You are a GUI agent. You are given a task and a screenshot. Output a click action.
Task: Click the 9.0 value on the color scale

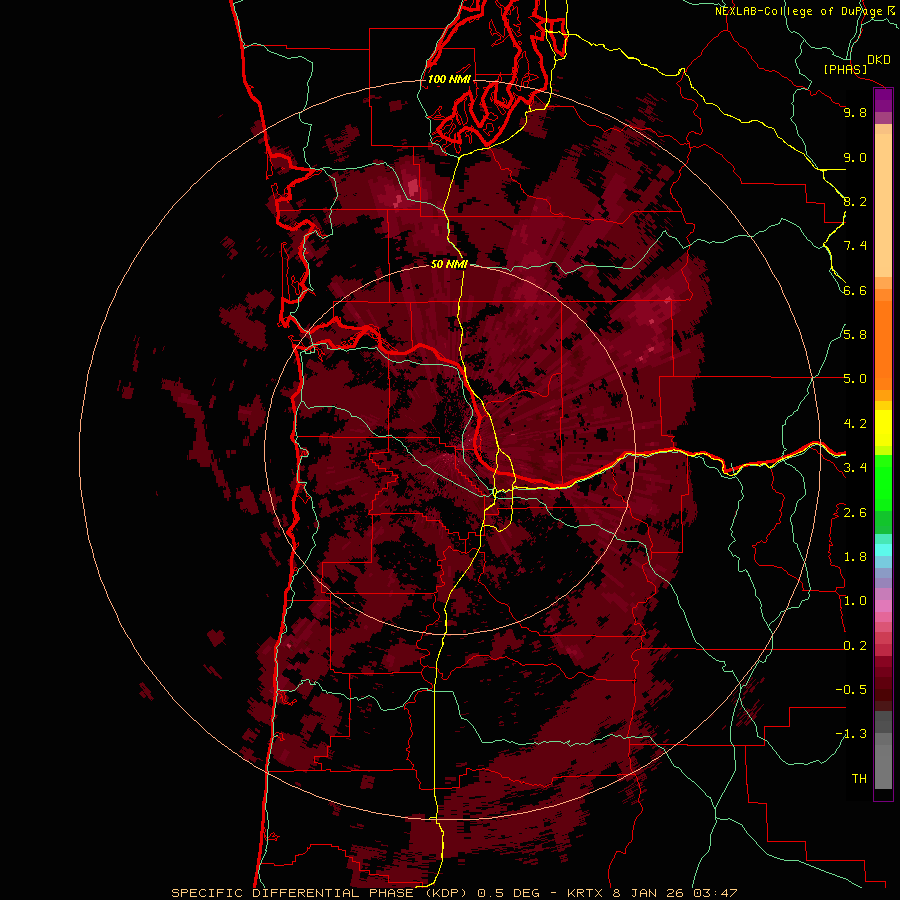pyautogui.click(x=855, y=157)
